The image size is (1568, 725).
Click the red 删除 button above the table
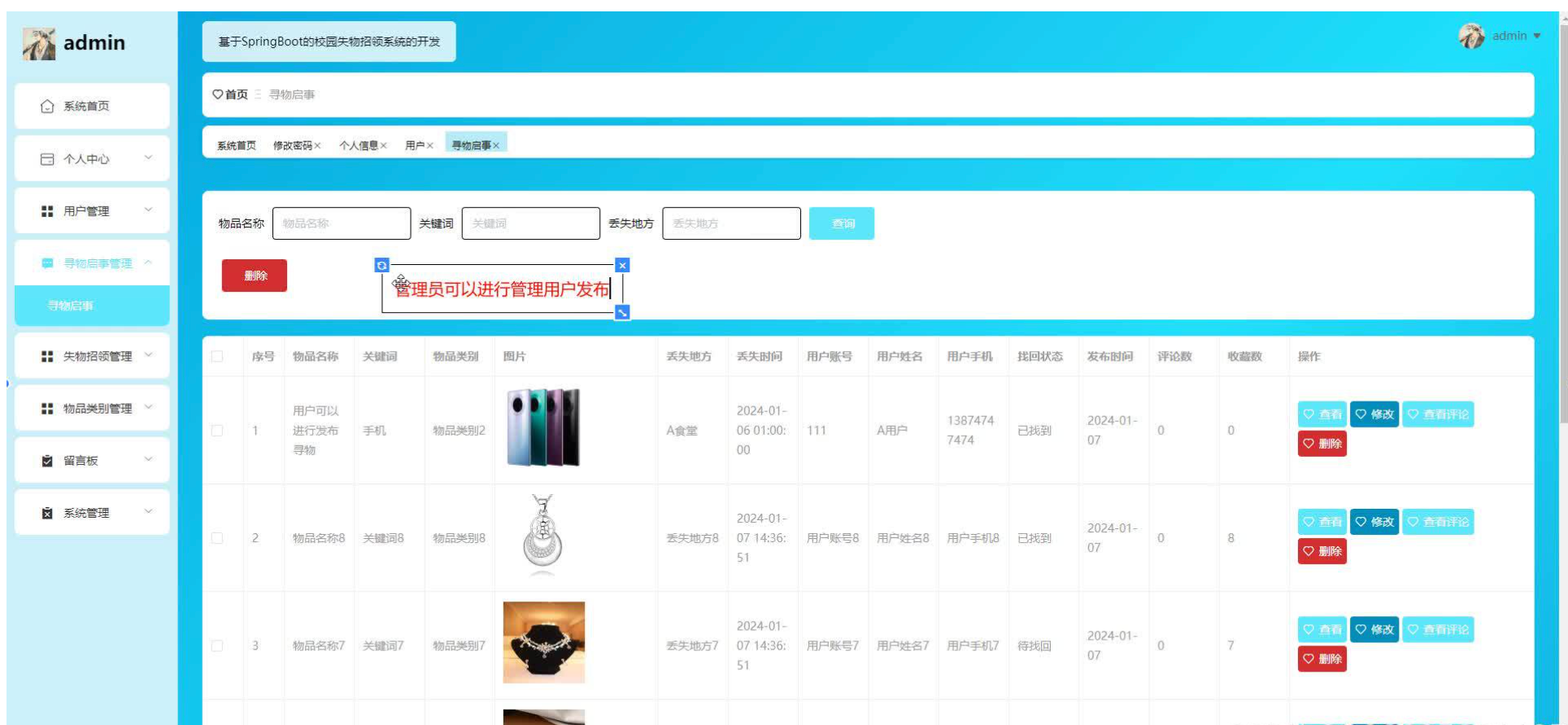point(255,276)
